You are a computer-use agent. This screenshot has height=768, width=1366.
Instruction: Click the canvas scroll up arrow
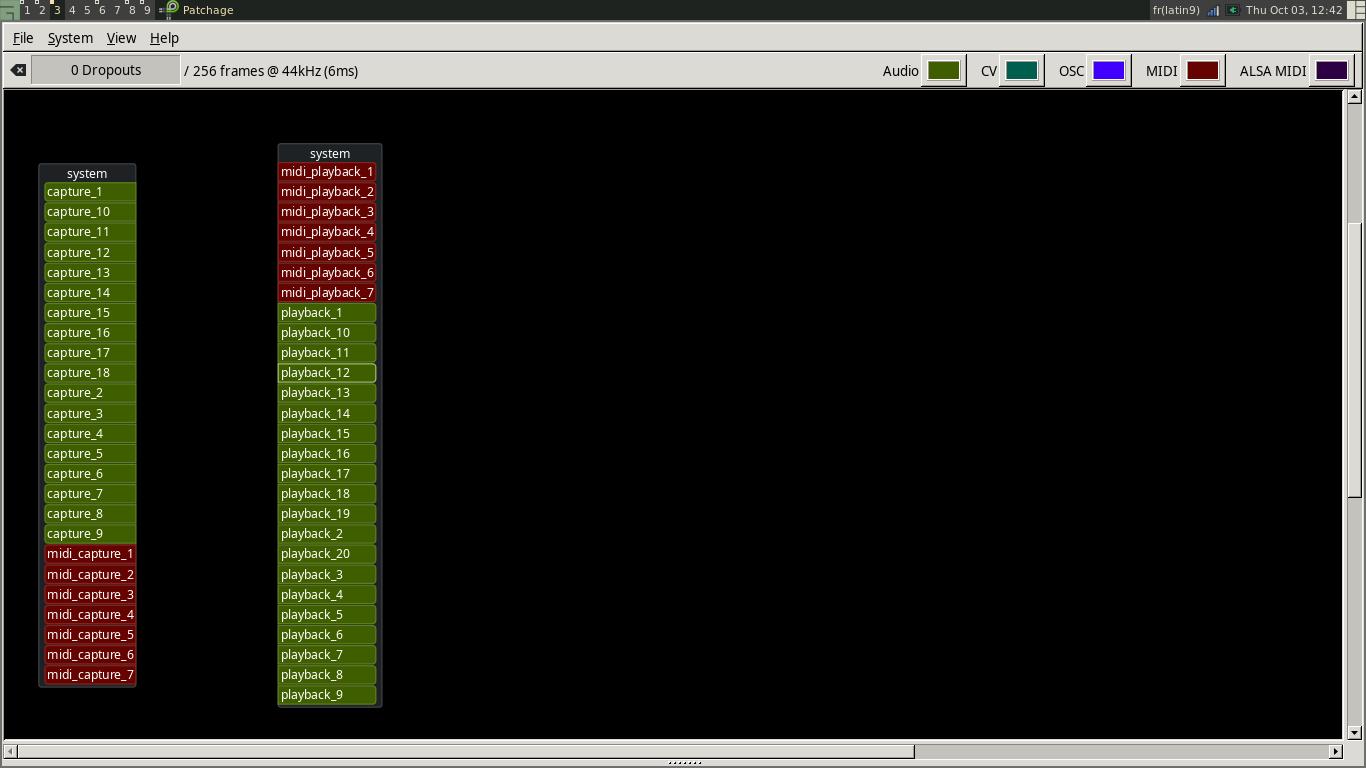click(1355, 97)
